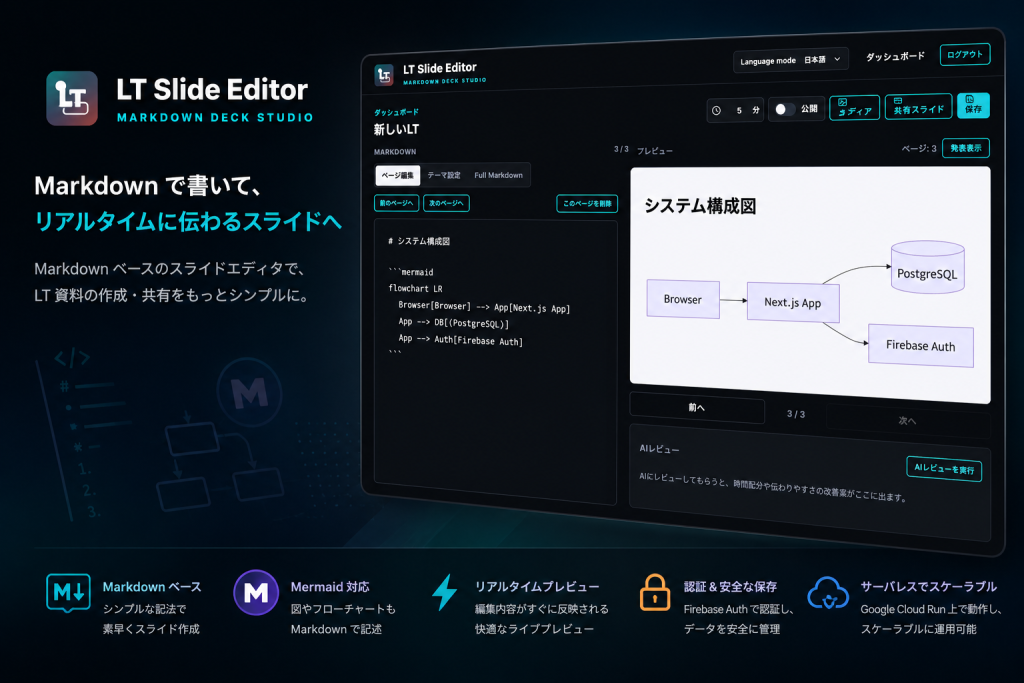The height and width of the screenshot is (683, 1024).
Task: Click the clock icon beside 5 分
Action: pyautogui.click(x=716, y=110)
